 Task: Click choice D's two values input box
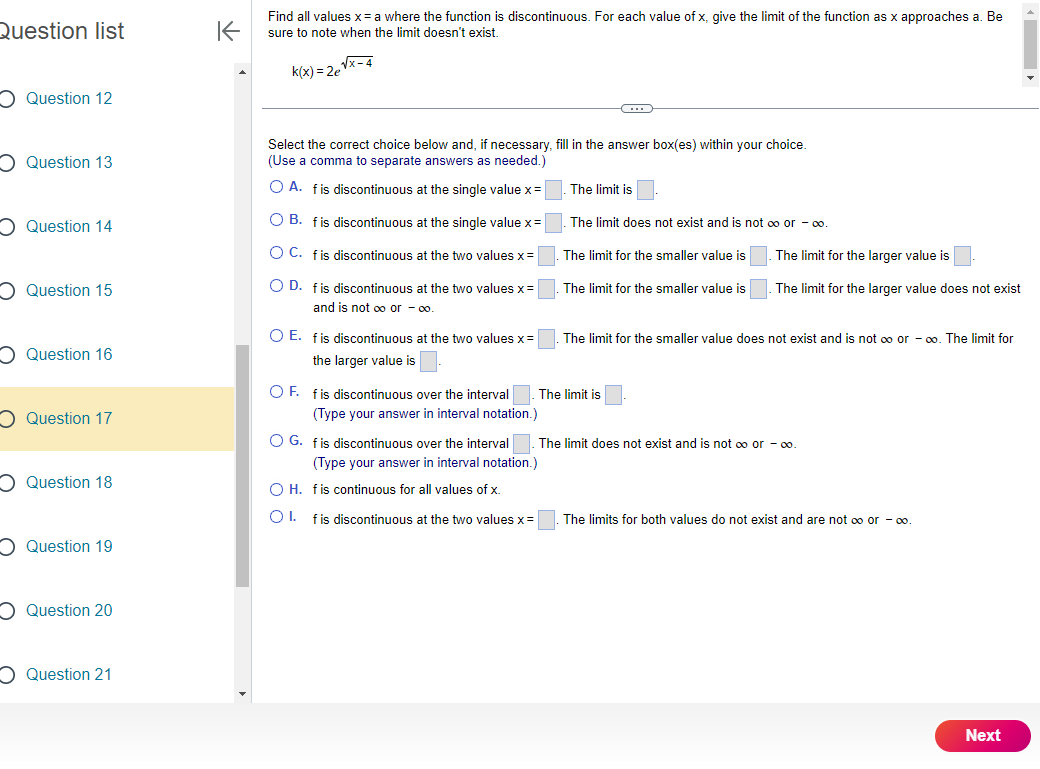547,289
